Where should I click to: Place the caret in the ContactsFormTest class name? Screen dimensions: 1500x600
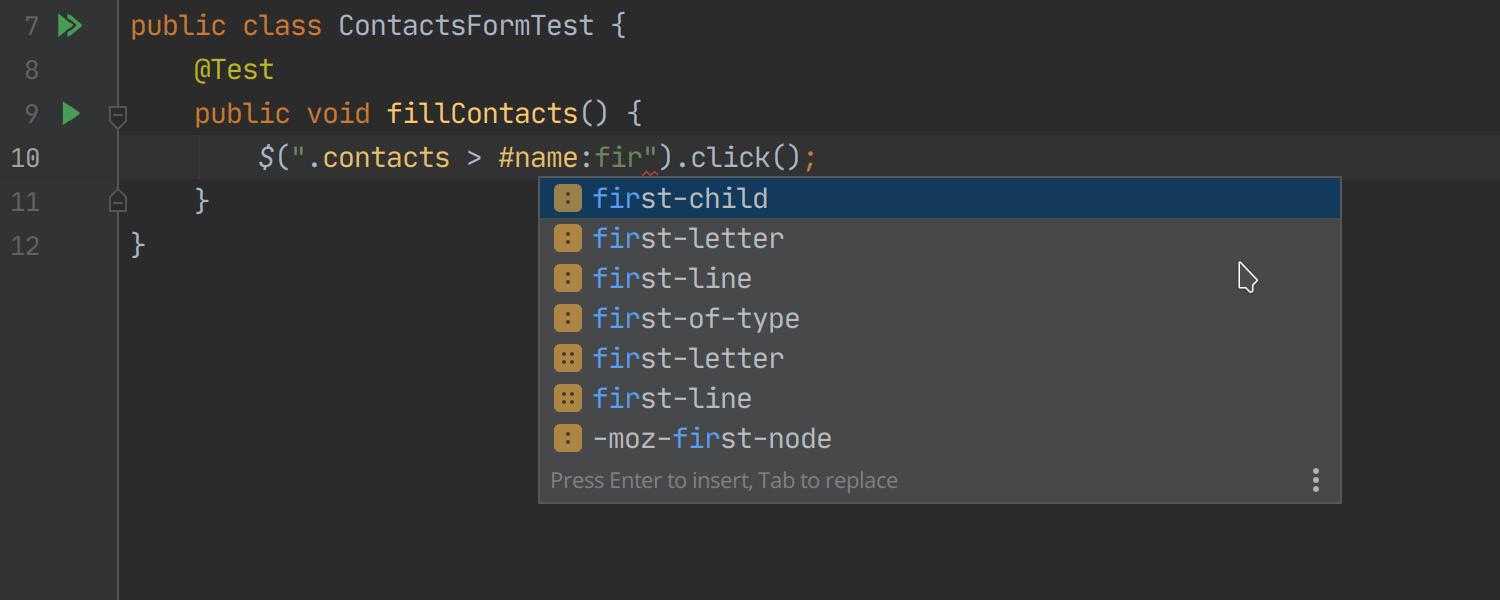click(x=466, y=26)
